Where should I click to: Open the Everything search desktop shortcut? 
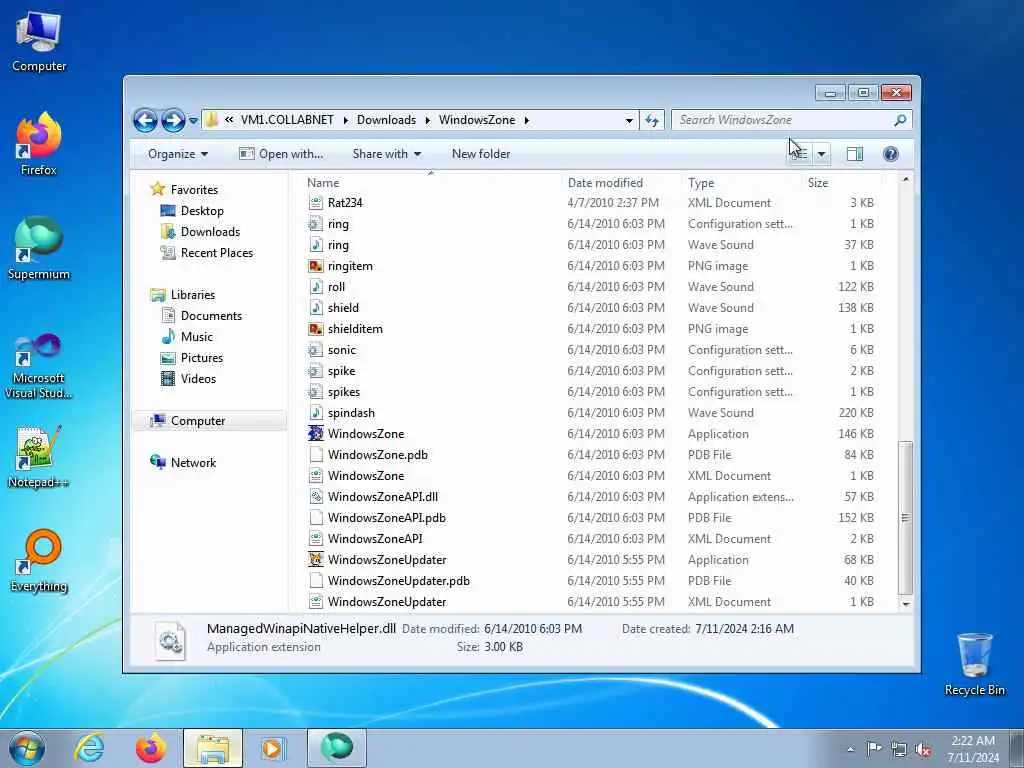[39, 560]
